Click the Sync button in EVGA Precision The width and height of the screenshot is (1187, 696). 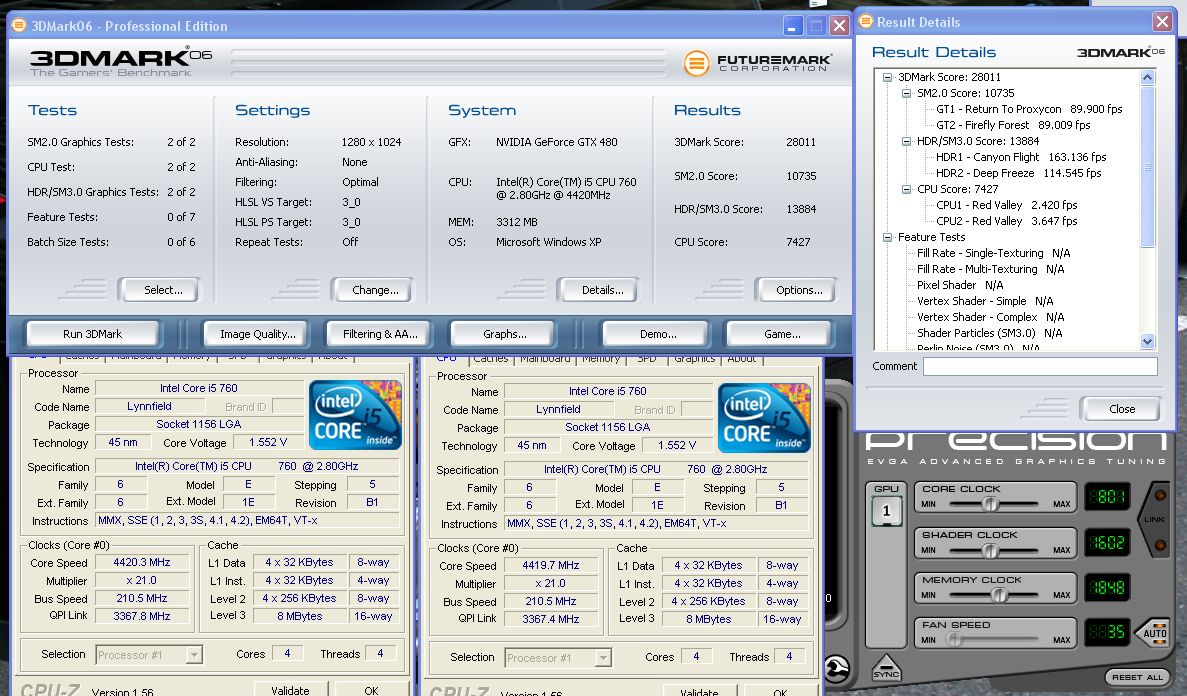[886, 670]
